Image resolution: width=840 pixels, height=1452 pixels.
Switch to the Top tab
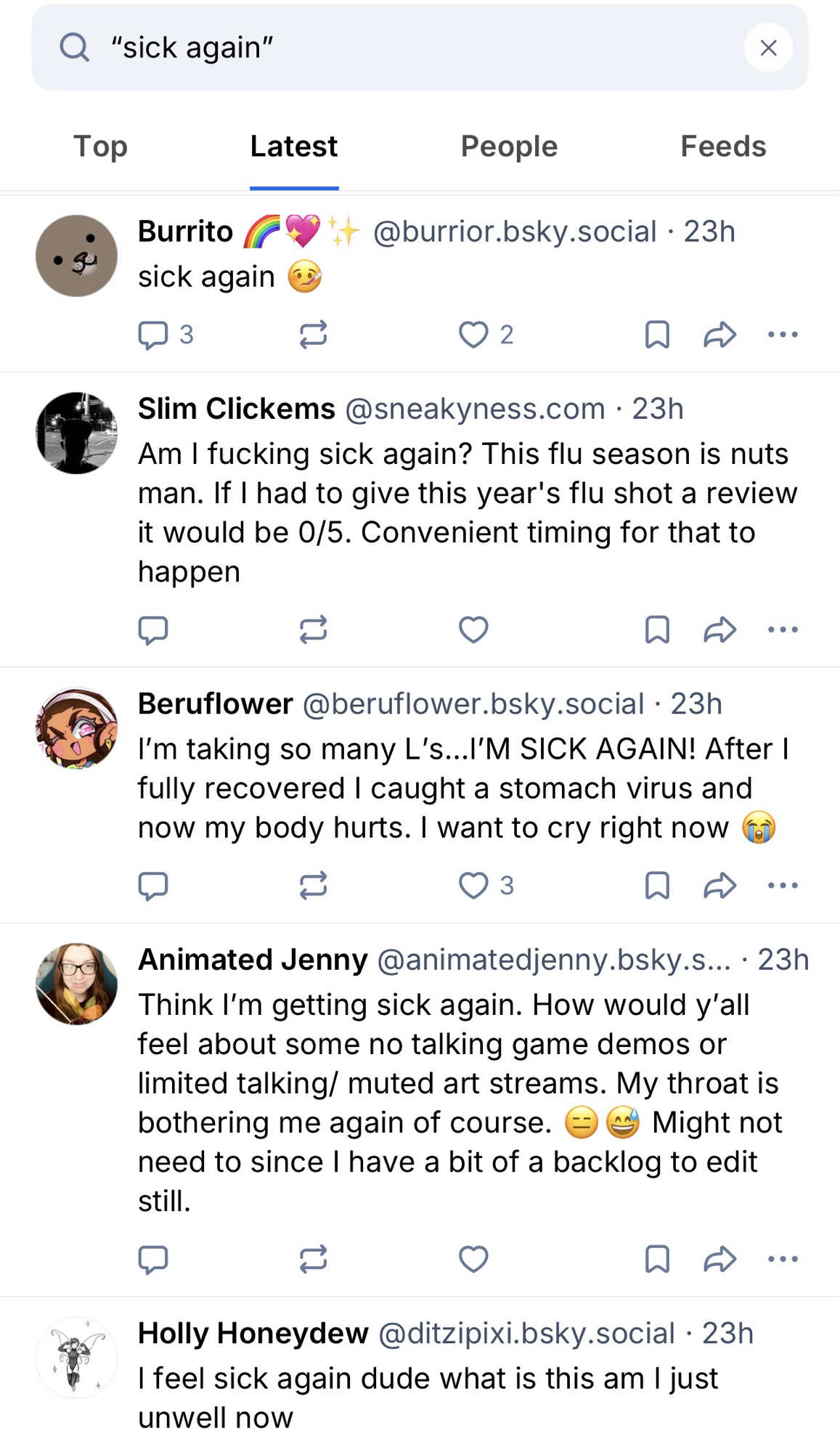pos(100,147)
